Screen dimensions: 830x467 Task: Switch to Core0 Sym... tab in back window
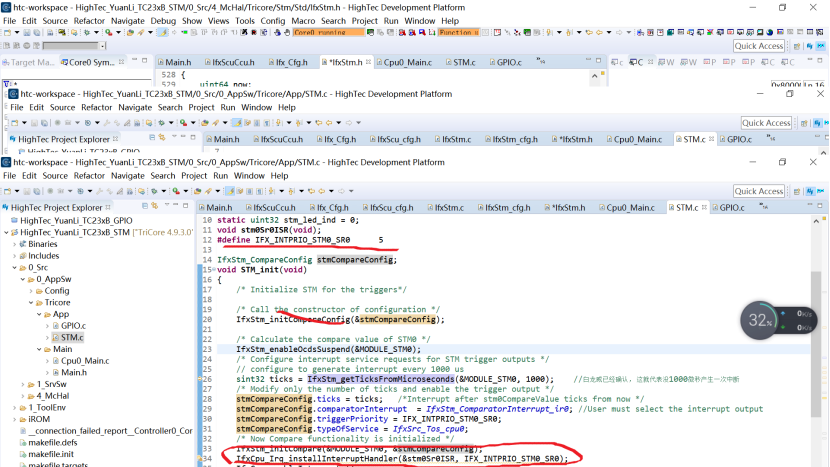coord(91,62)
